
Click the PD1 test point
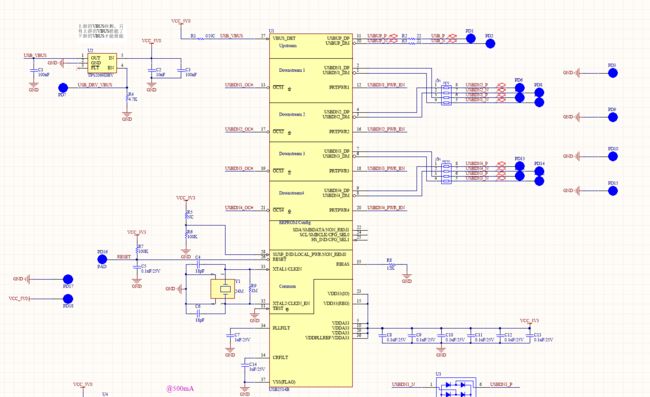pyautogui.click(x=471, y=39)
